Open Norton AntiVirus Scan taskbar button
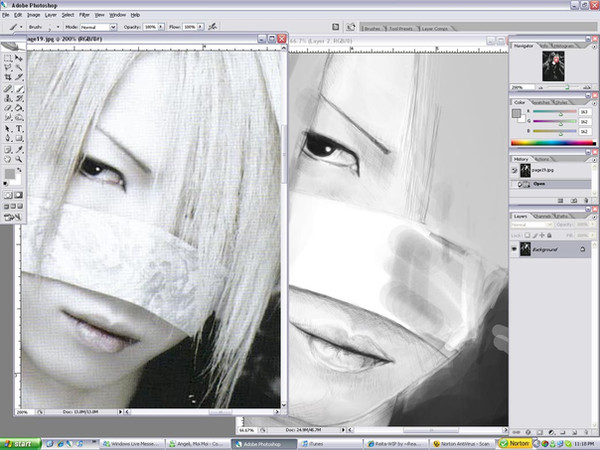Viewport: 600px width, 450px height. [x=463, y=444]
